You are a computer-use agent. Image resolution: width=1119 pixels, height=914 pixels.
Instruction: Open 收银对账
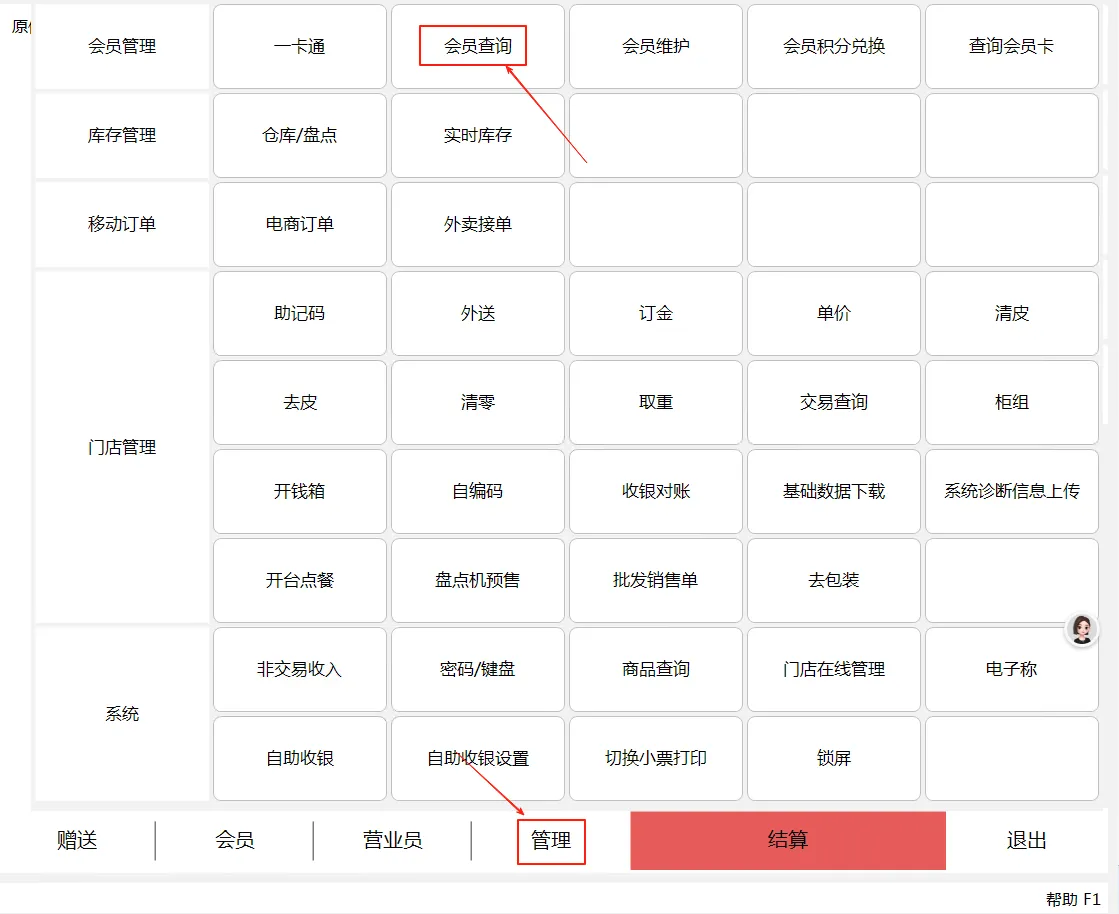655,491
